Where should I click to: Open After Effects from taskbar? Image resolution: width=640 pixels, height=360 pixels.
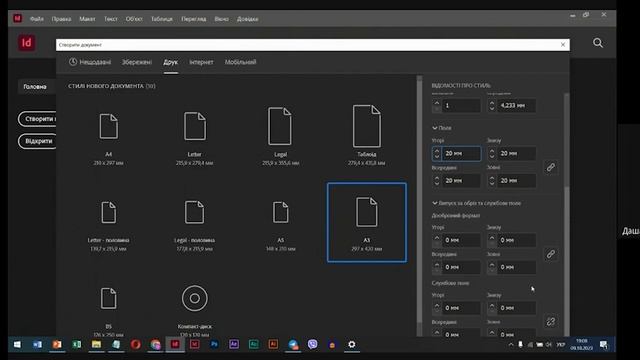click(x=234, y=344)
